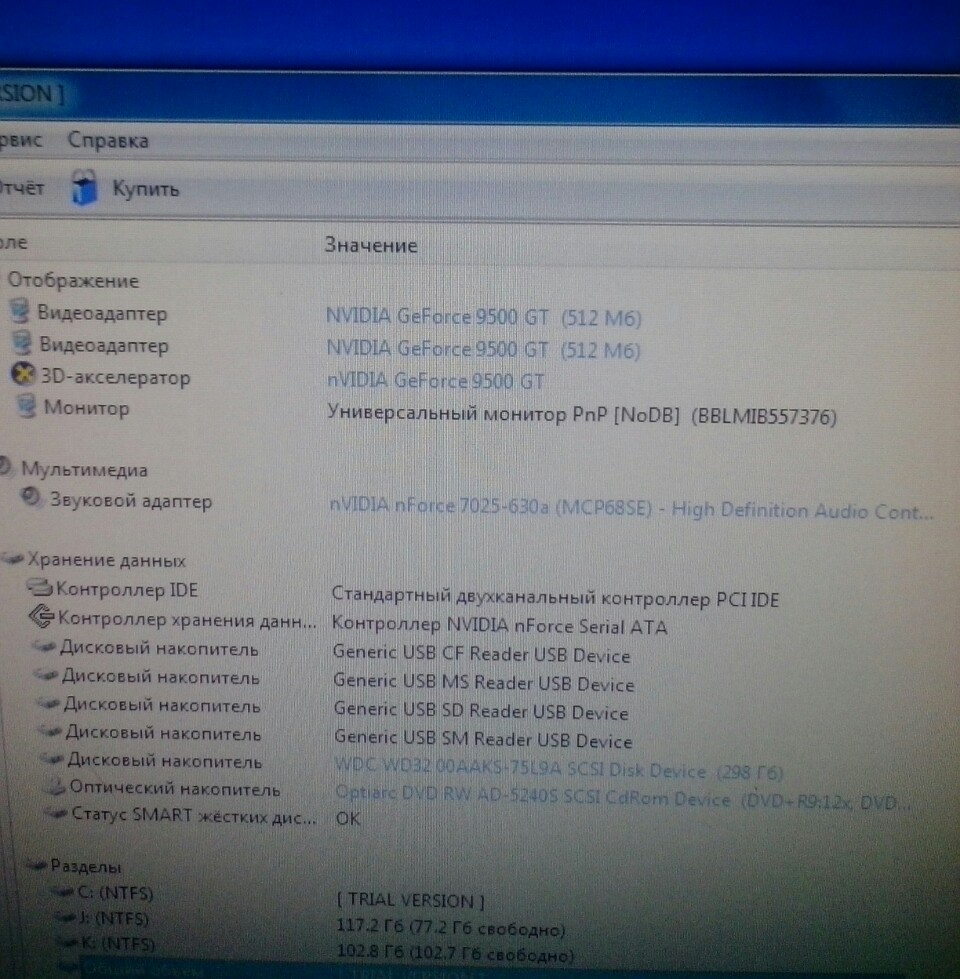960x979 pixels.
Task: Click the Монитор row icon
Action: tap(26, 406)
